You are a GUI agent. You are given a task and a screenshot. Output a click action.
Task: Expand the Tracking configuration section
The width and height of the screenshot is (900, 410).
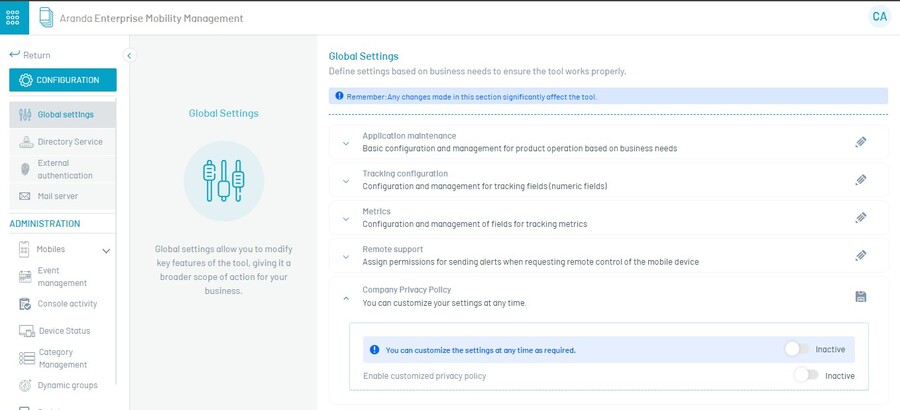[x=346, y=181]
